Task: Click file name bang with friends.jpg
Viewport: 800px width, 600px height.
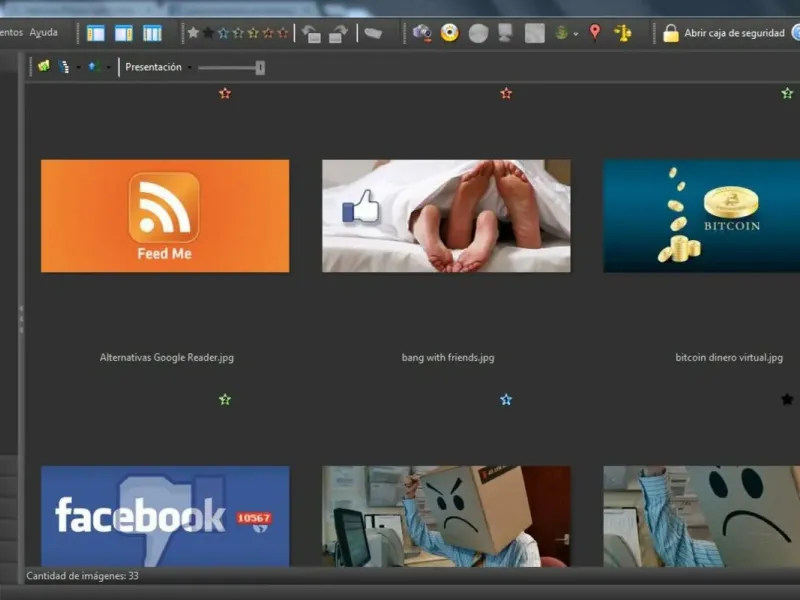Action: 448,358
